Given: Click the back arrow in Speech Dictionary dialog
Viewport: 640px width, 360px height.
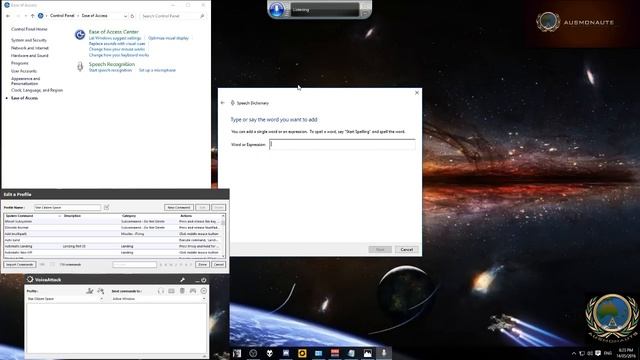Looking at the screenshot, I should pos(222,102).
